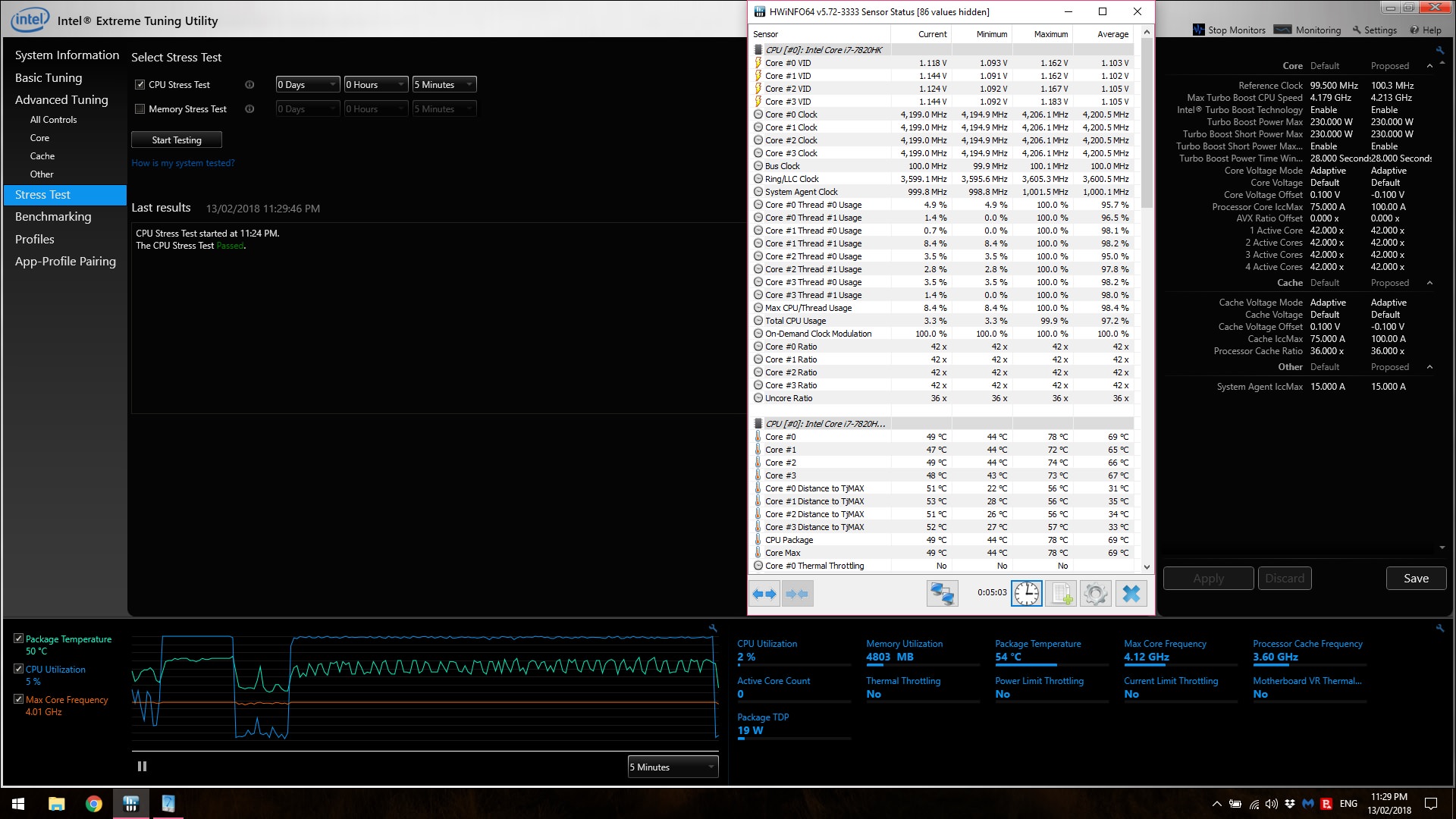Click HWiNFO vertical scrollbar down arrow
The width and height of the screenshot is (1456, 819).
[x=1147, y=566]
